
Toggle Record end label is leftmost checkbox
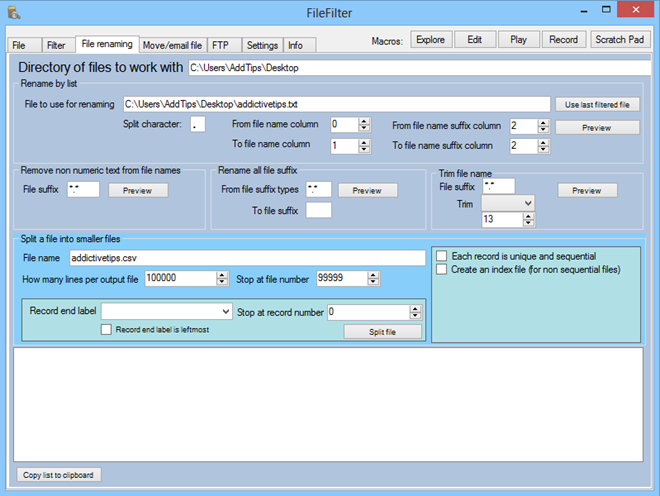point(107,329)
